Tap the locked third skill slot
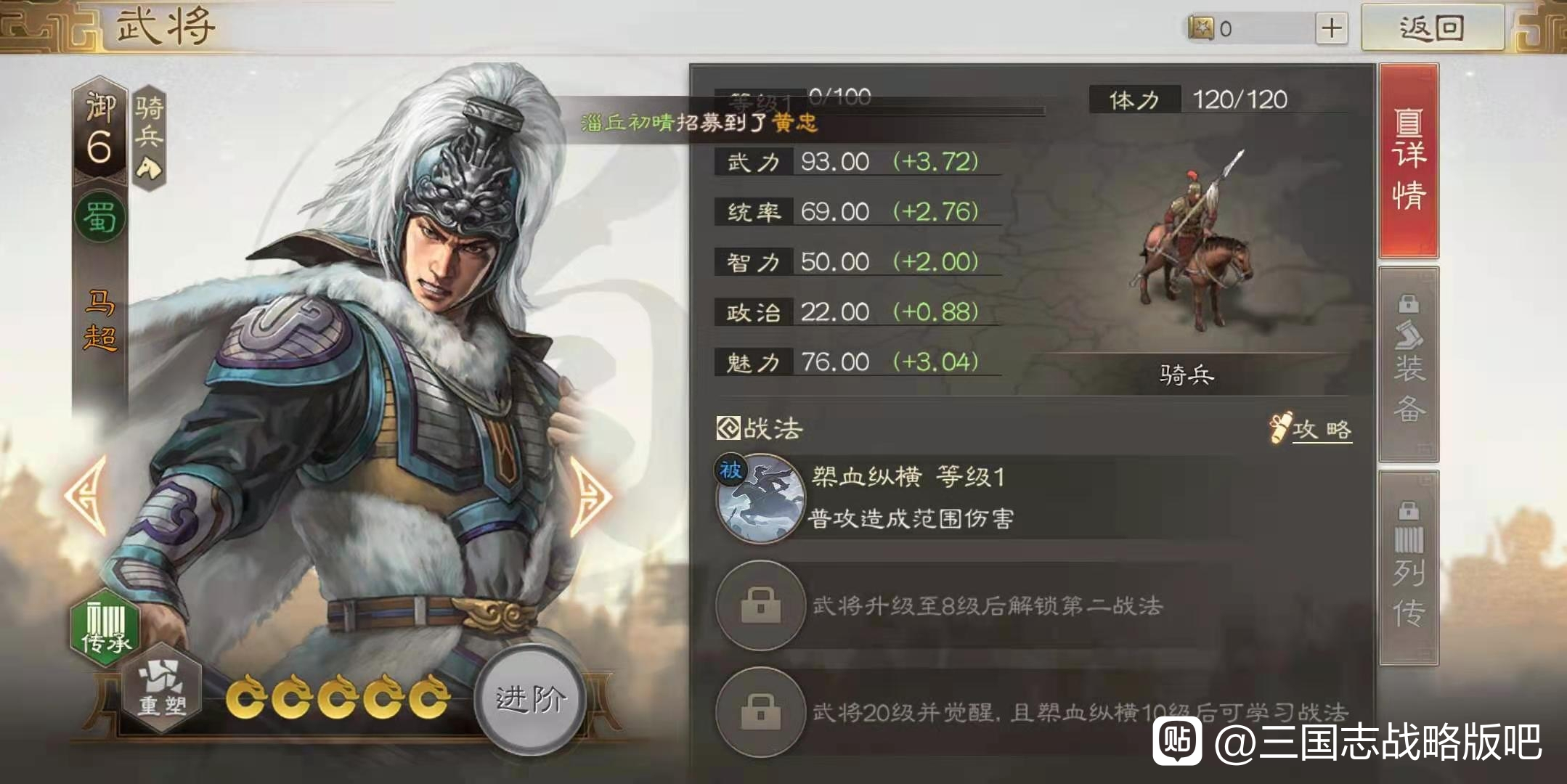Viewport: 1567px width, 784px height. pyautogui.click(x=760, y=711)
